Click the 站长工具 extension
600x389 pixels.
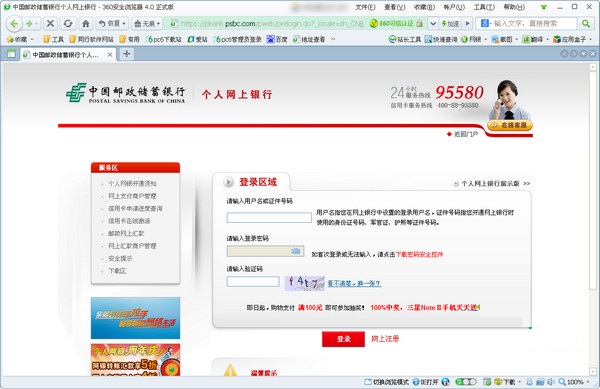(405, 39)
